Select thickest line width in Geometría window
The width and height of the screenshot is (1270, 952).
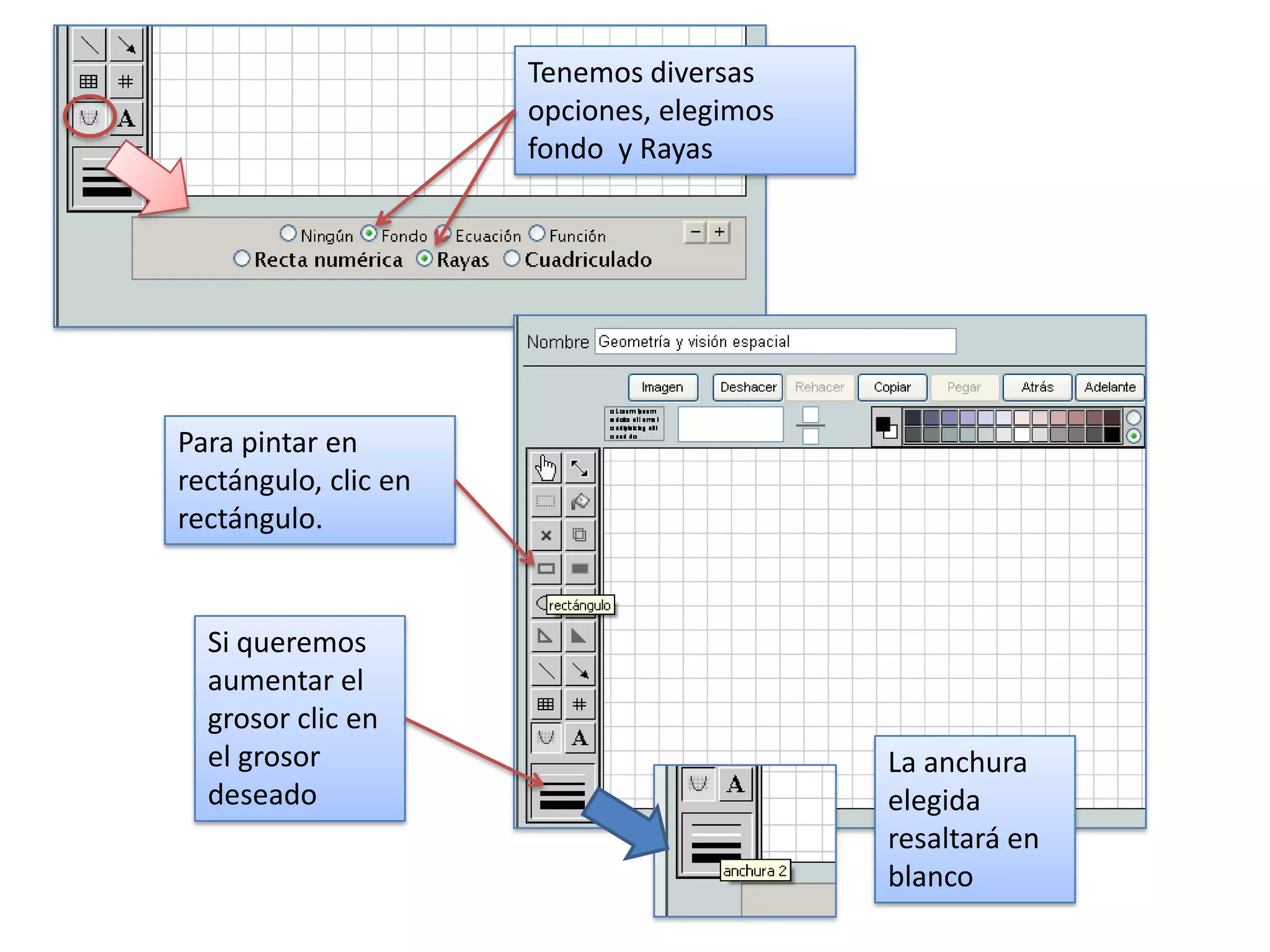(562, 804)
